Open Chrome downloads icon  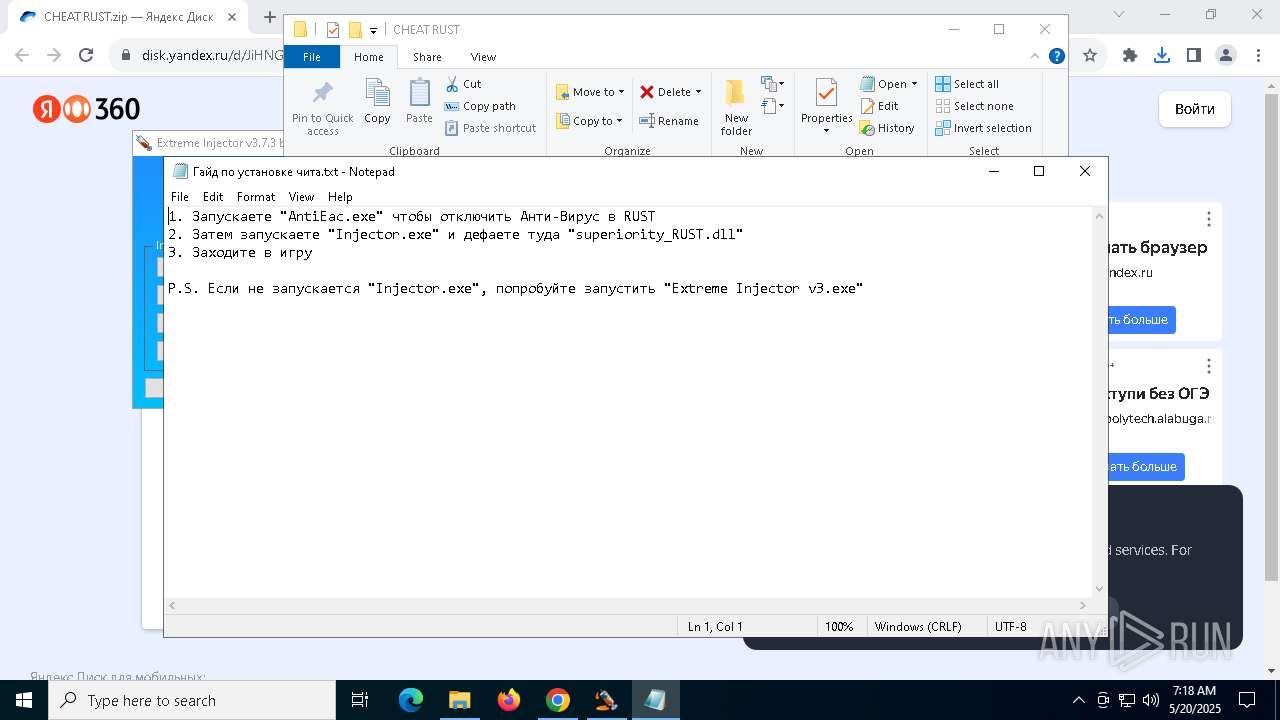click(x=1162, y=56)
